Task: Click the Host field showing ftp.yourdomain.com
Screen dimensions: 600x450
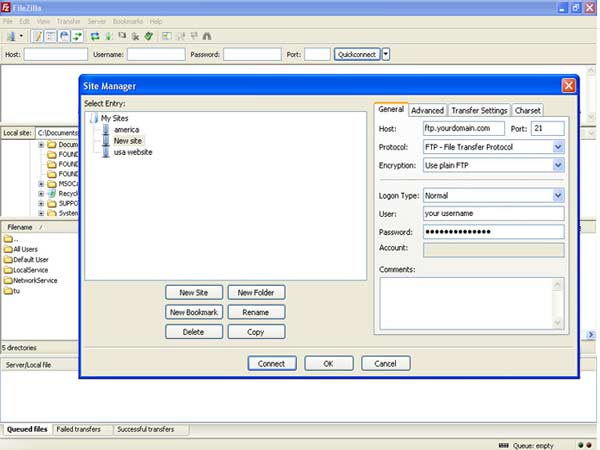Action: click(x=463, y=129)
